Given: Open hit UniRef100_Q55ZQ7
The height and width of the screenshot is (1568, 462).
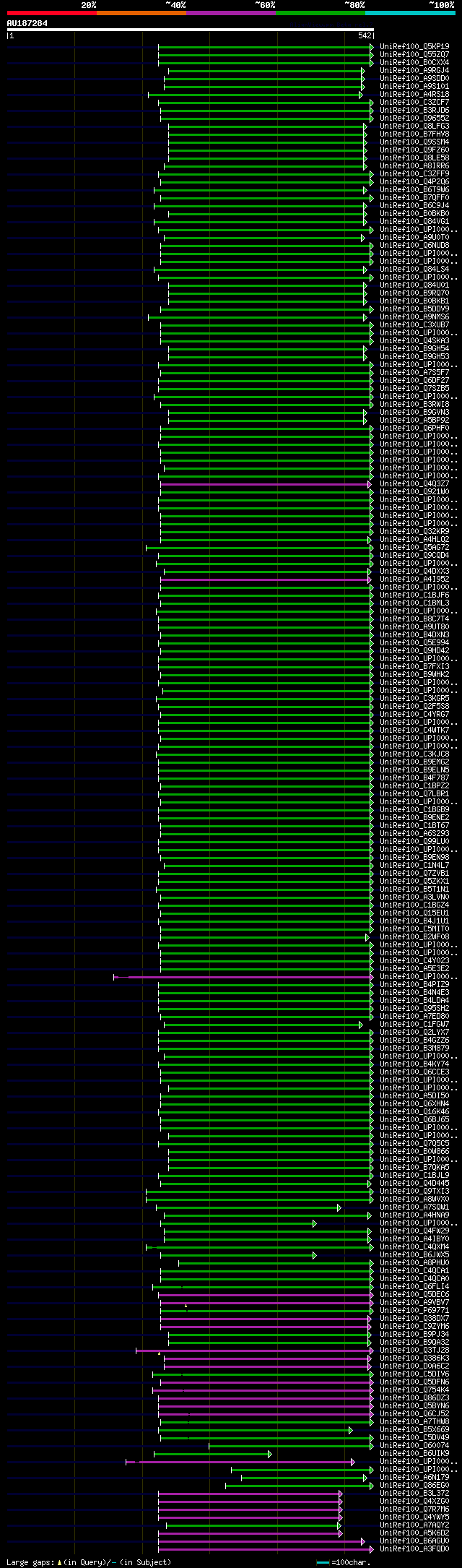Looking at the screenshot, I should 414,54.
